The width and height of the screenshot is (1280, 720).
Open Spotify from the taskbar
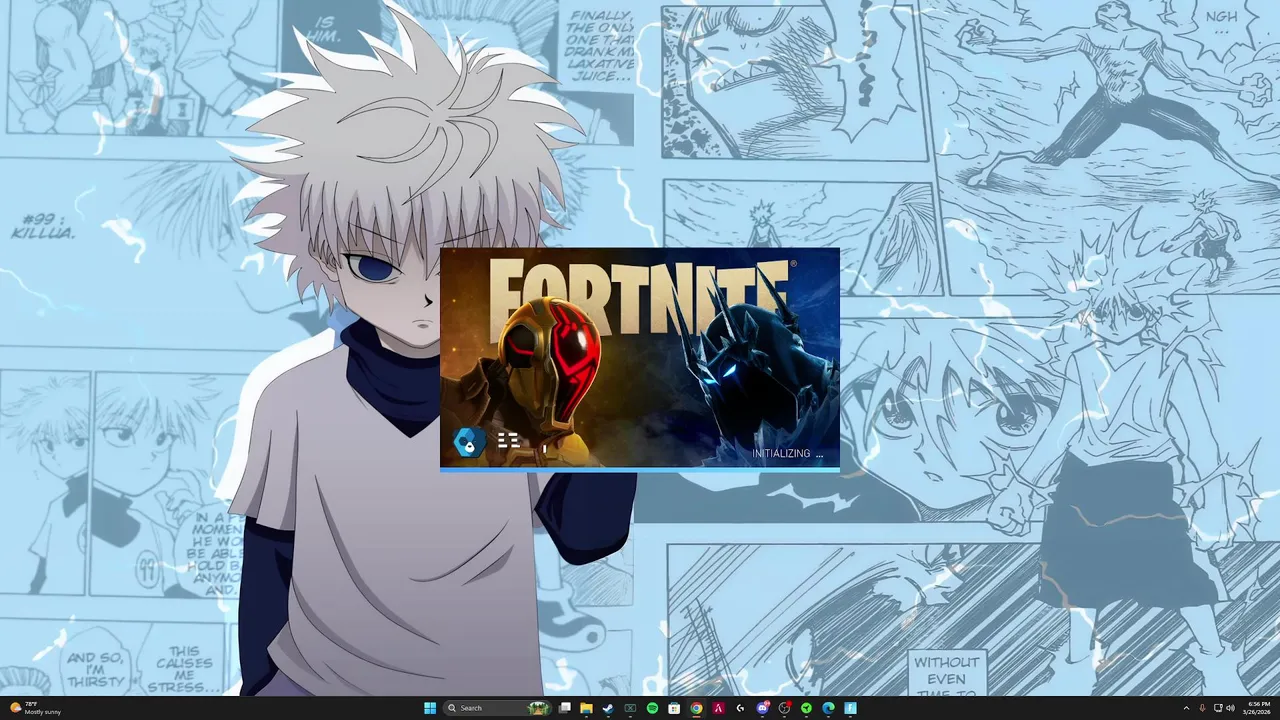click(x=652, y=708)
